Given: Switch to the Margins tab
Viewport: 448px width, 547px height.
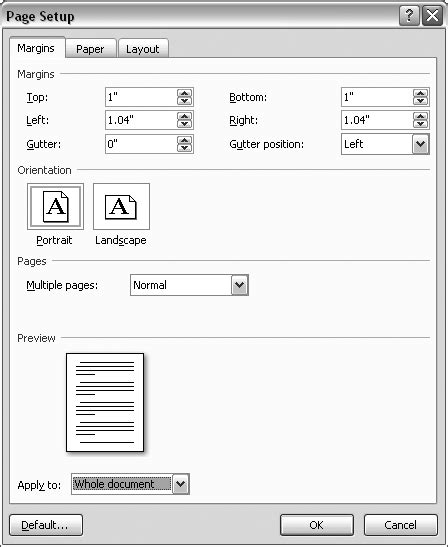Looking at the screenshot, I should point(36,48).
